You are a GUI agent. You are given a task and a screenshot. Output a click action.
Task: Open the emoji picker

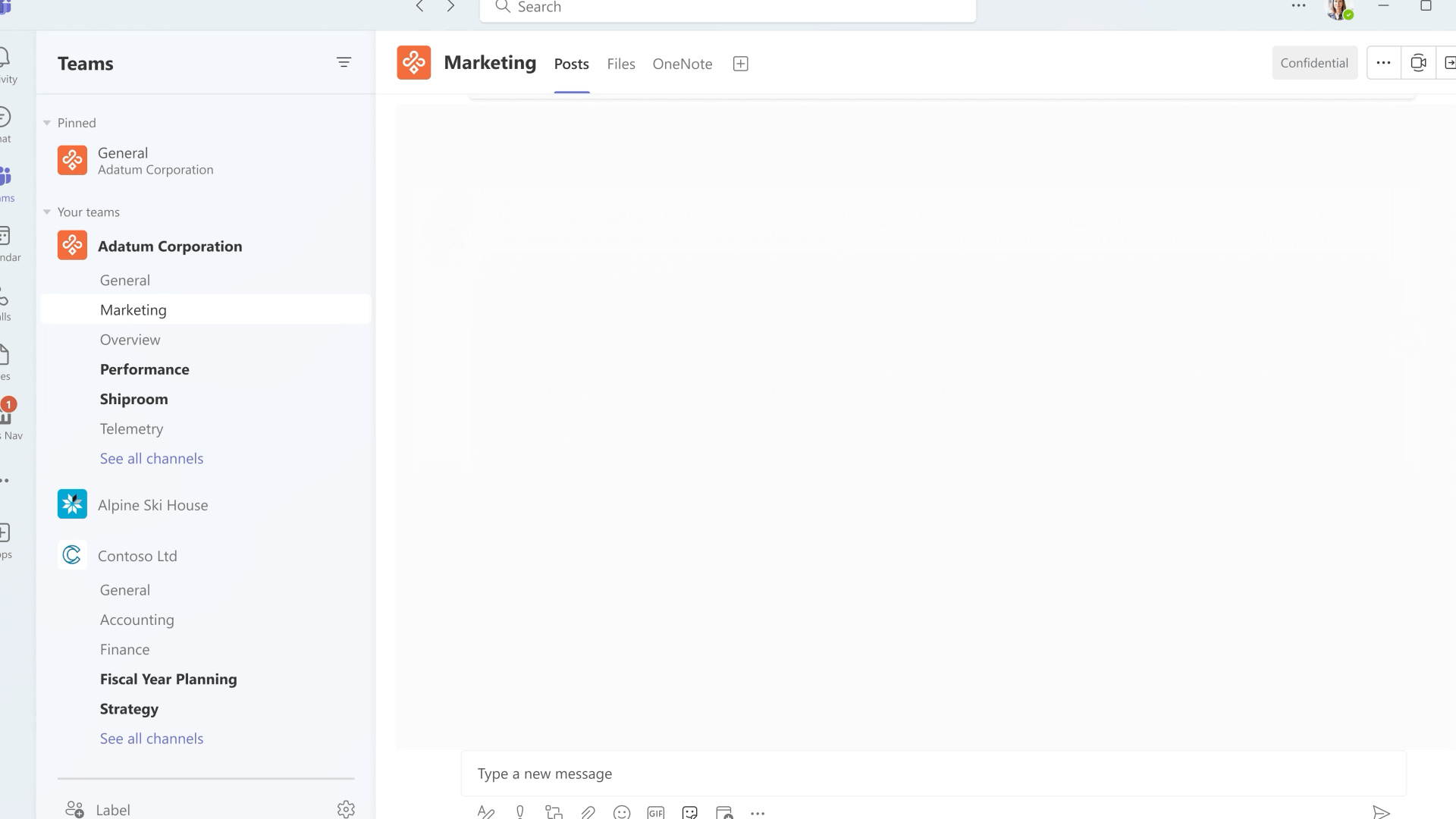click(x=622, y=812)
